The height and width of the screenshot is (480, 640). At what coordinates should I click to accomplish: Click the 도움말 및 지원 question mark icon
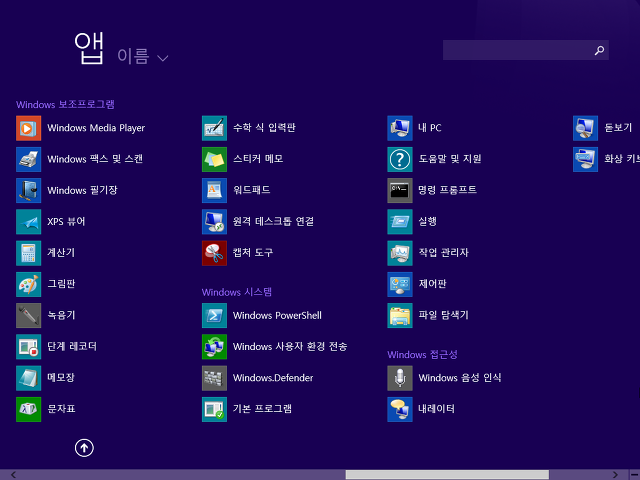(x=400, y=159)
